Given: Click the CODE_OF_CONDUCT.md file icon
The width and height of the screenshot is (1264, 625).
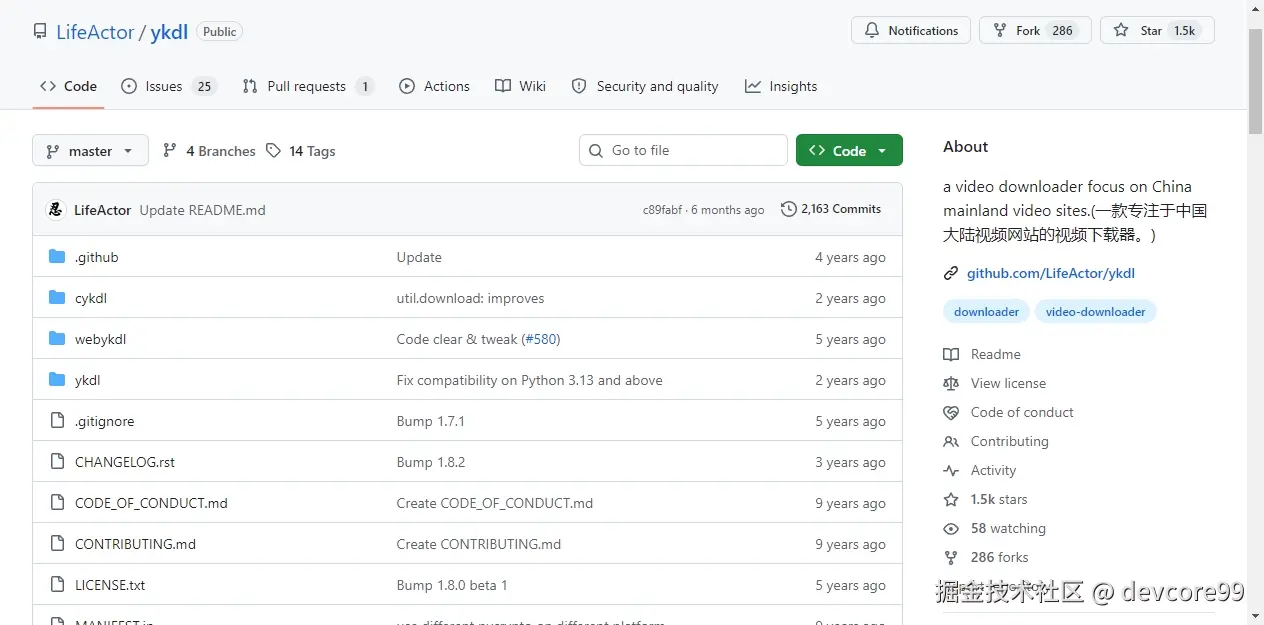Looking at the screenshot, I should pyautogui.click(x=57, y=503).
